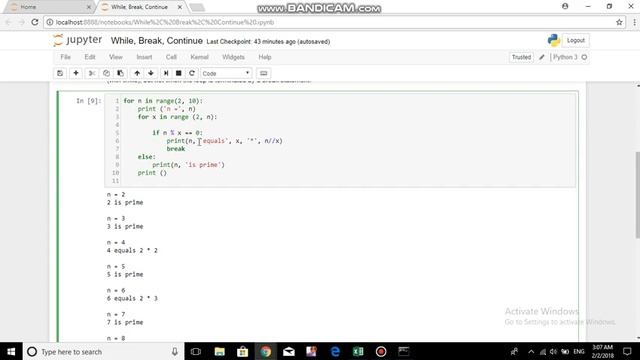Open the Widgets menu
Screen dimensions: 640x360
[233, 57]
